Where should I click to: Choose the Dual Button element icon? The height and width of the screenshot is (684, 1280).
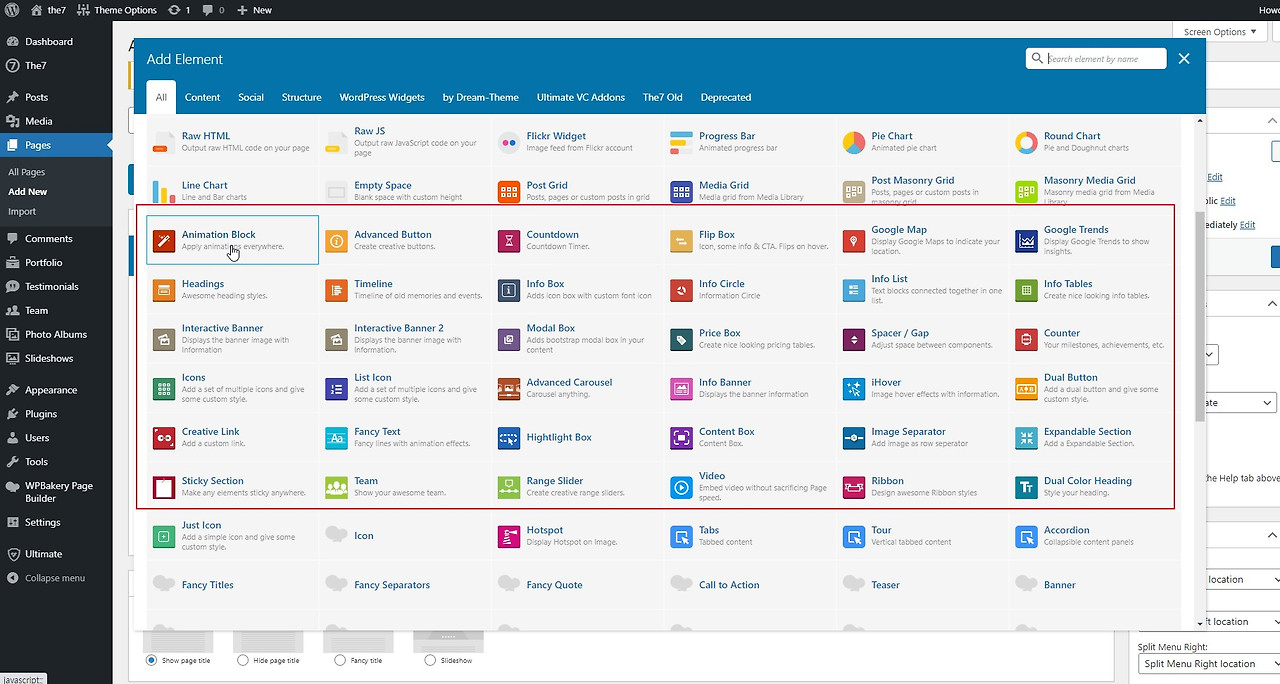click(x=1026, y=388)
